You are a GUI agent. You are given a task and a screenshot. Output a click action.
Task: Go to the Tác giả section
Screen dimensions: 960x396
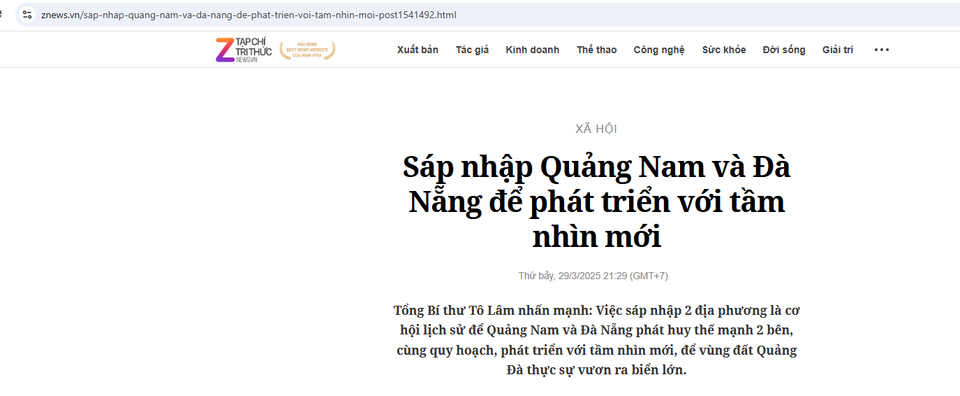coord(472,50)
